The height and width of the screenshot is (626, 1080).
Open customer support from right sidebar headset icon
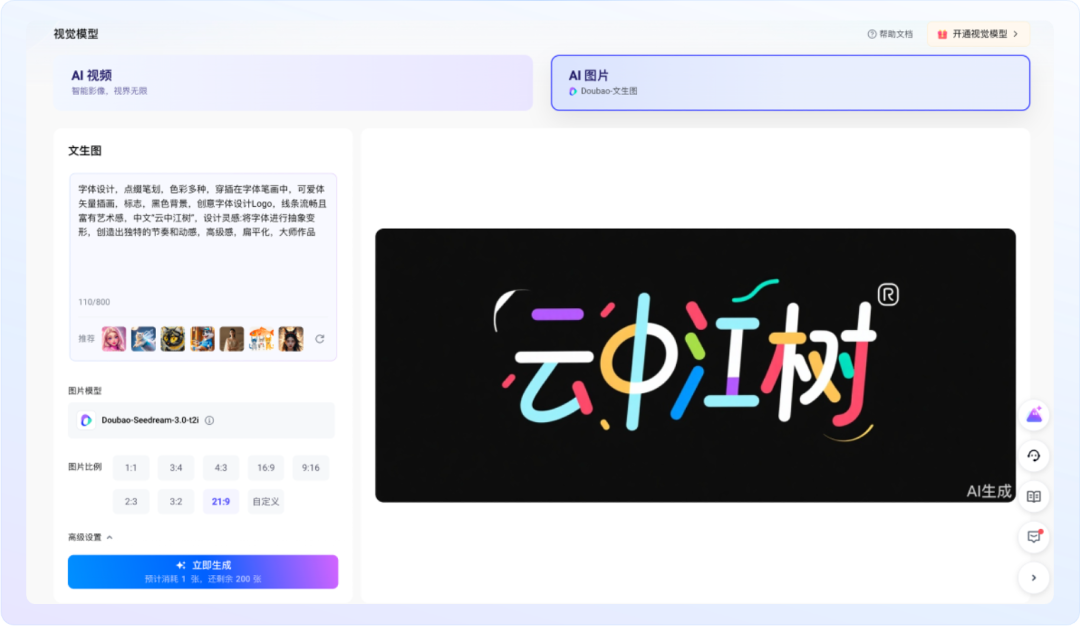(x=1034, y=456)
